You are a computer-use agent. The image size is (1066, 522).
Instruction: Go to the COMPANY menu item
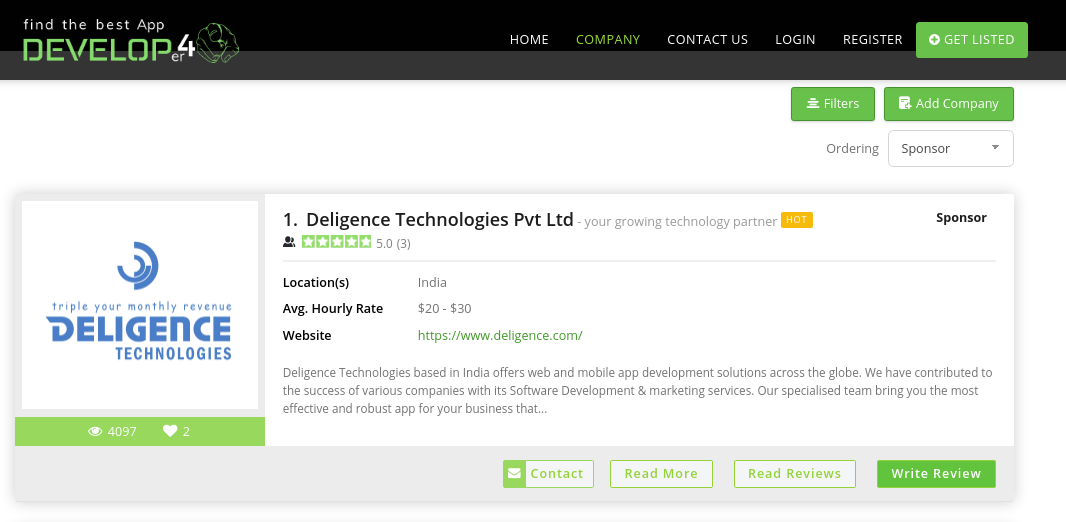[608, 39]
